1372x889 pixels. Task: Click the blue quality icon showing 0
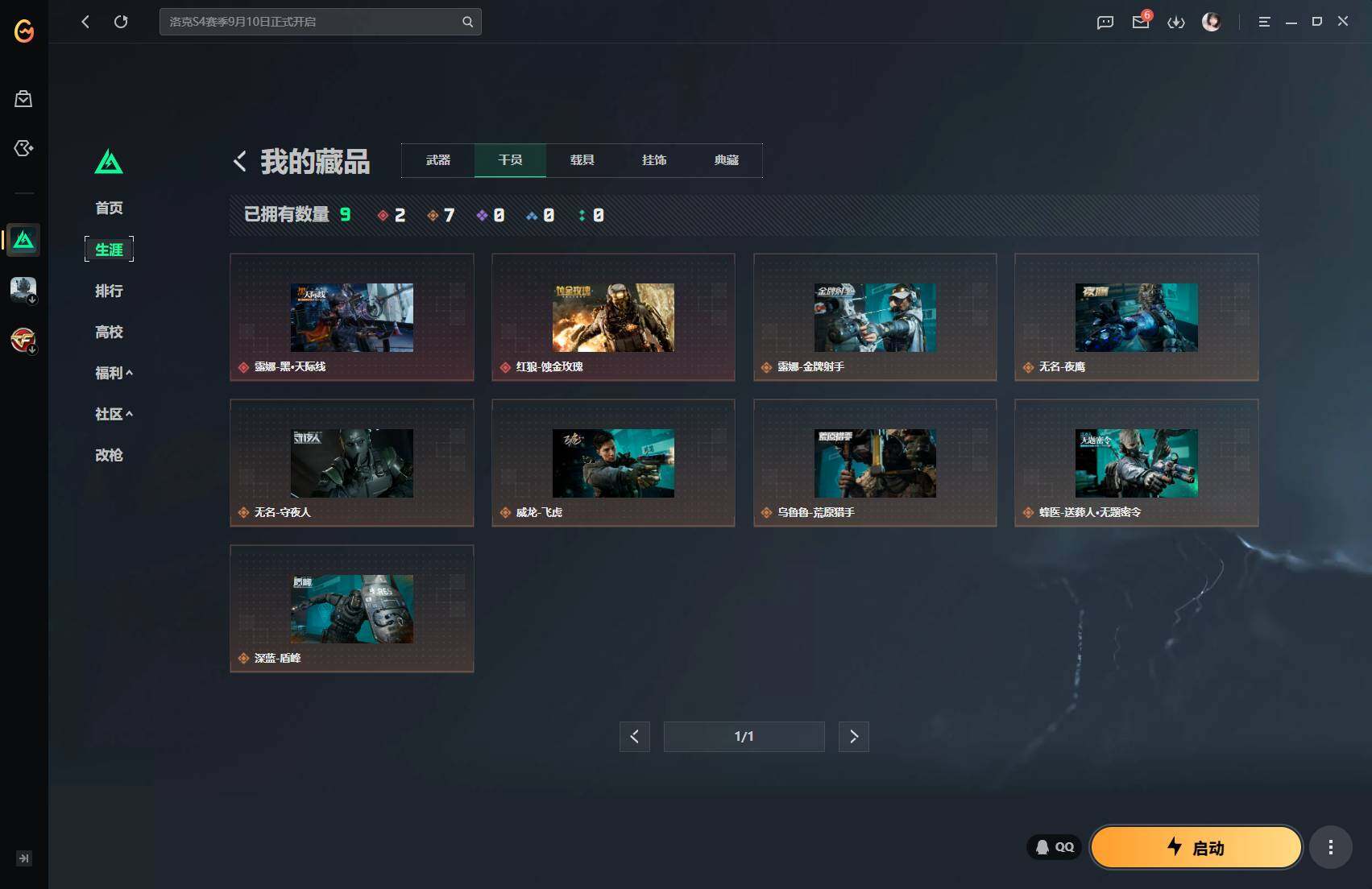click(532, 215)
